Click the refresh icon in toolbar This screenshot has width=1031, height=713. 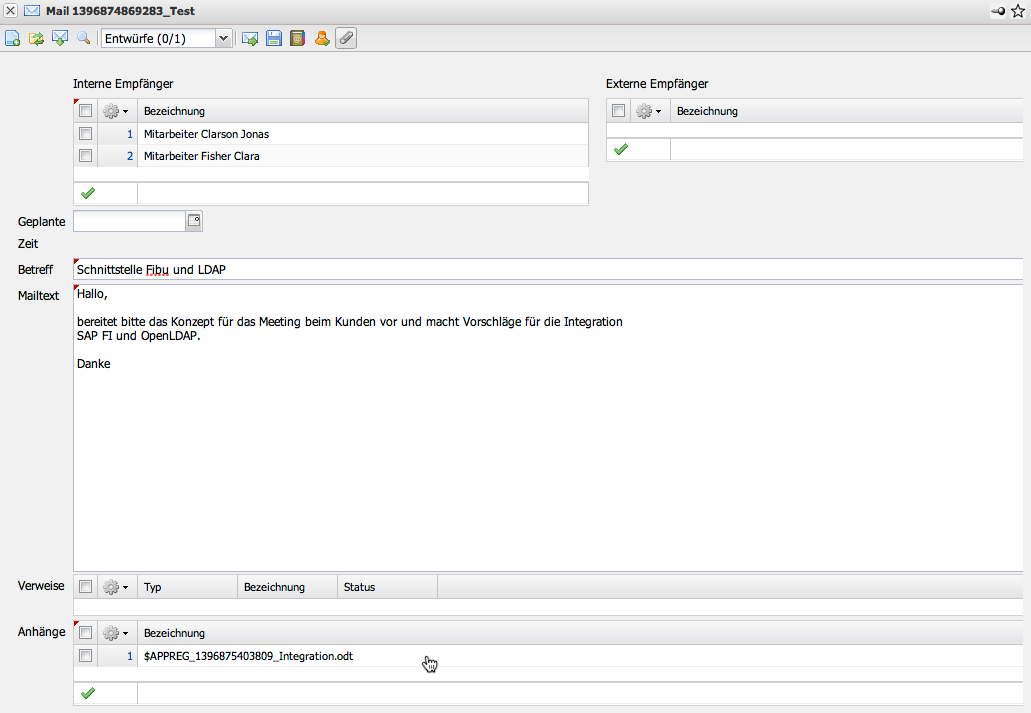(x=36, y=38)
